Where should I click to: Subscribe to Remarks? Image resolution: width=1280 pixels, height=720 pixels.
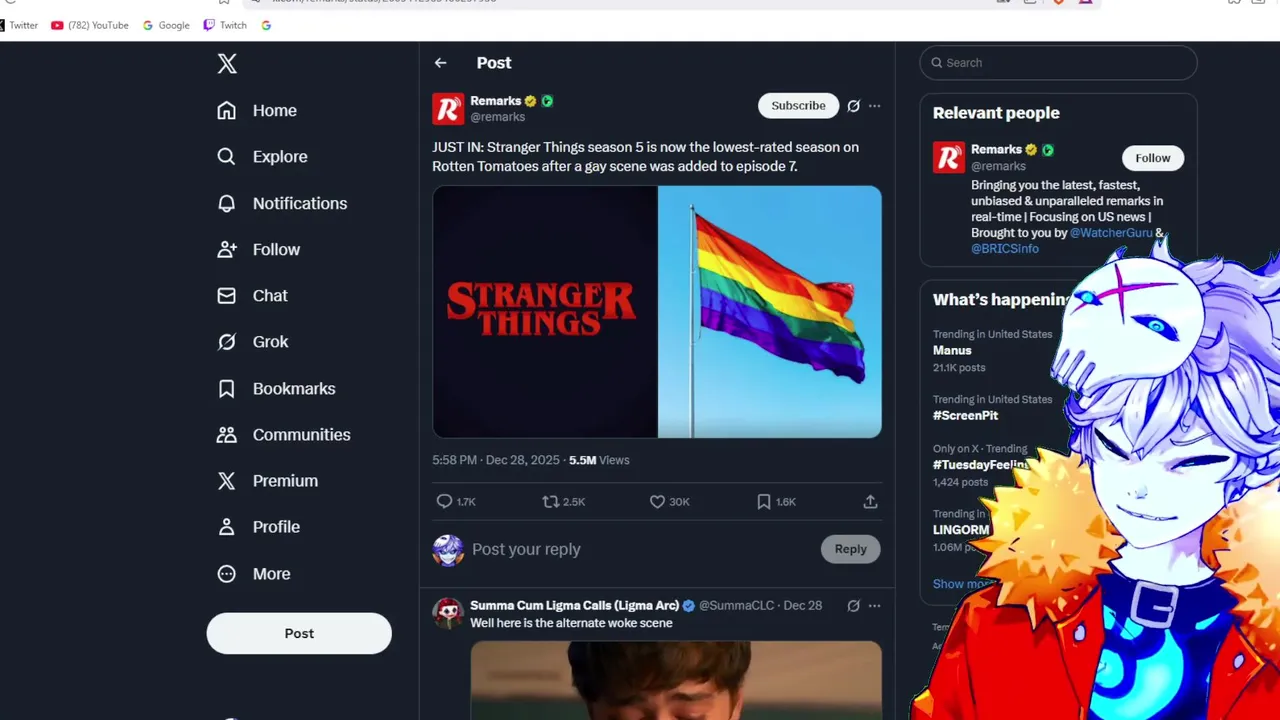798,106
